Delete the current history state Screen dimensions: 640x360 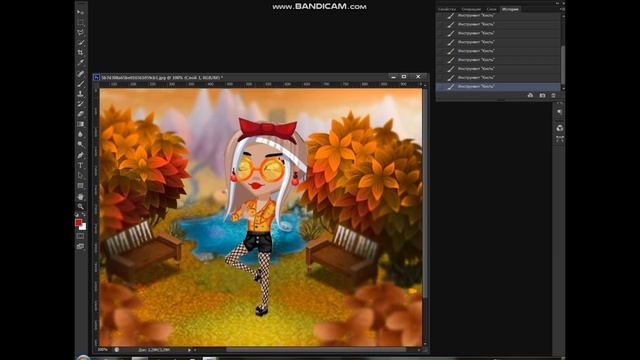[x=553, y=95]
